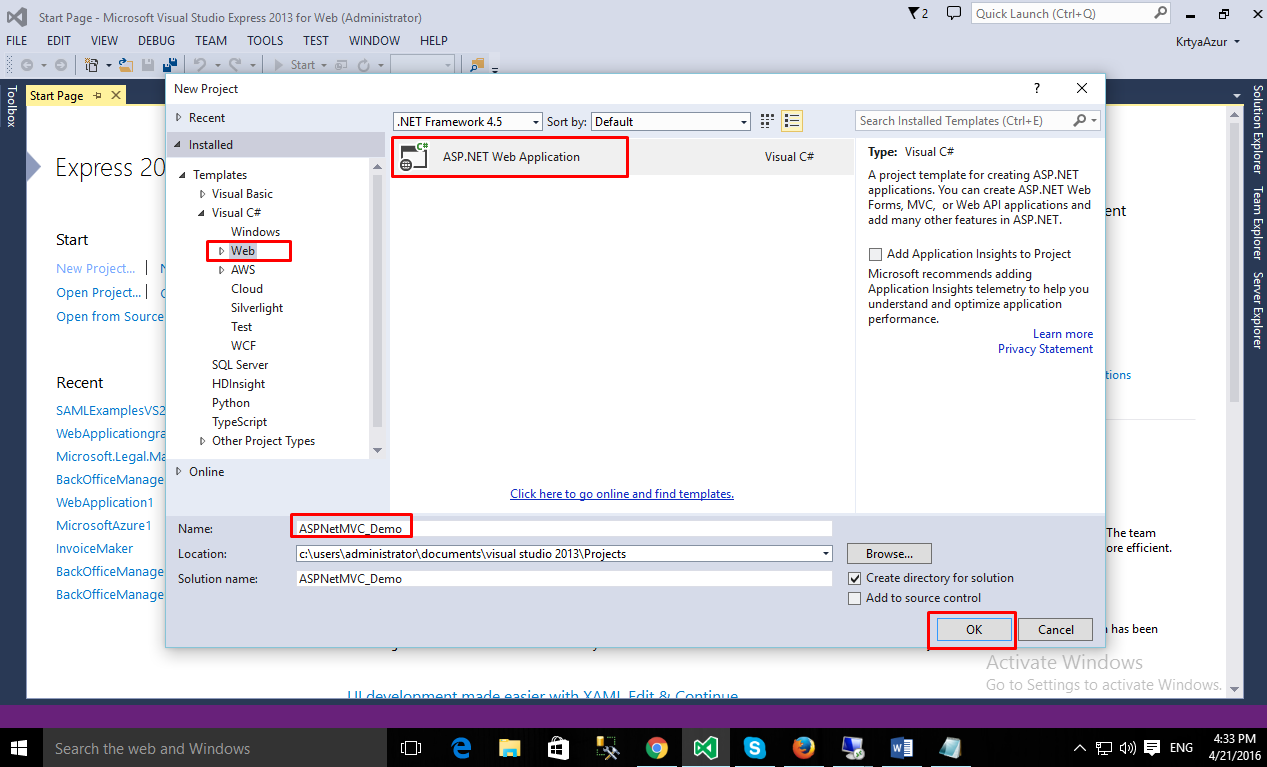Switch templates to medium icons list view
The image size is (1267, 767).
[792, 121]
